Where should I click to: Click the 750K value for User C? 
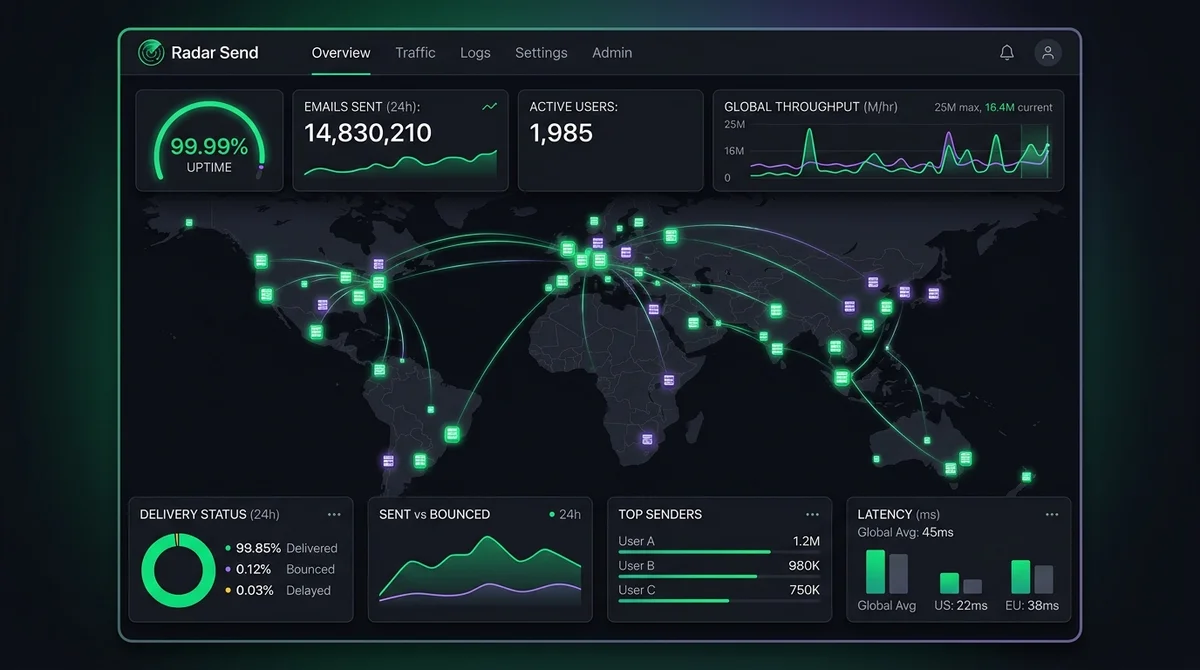point(804,590)
